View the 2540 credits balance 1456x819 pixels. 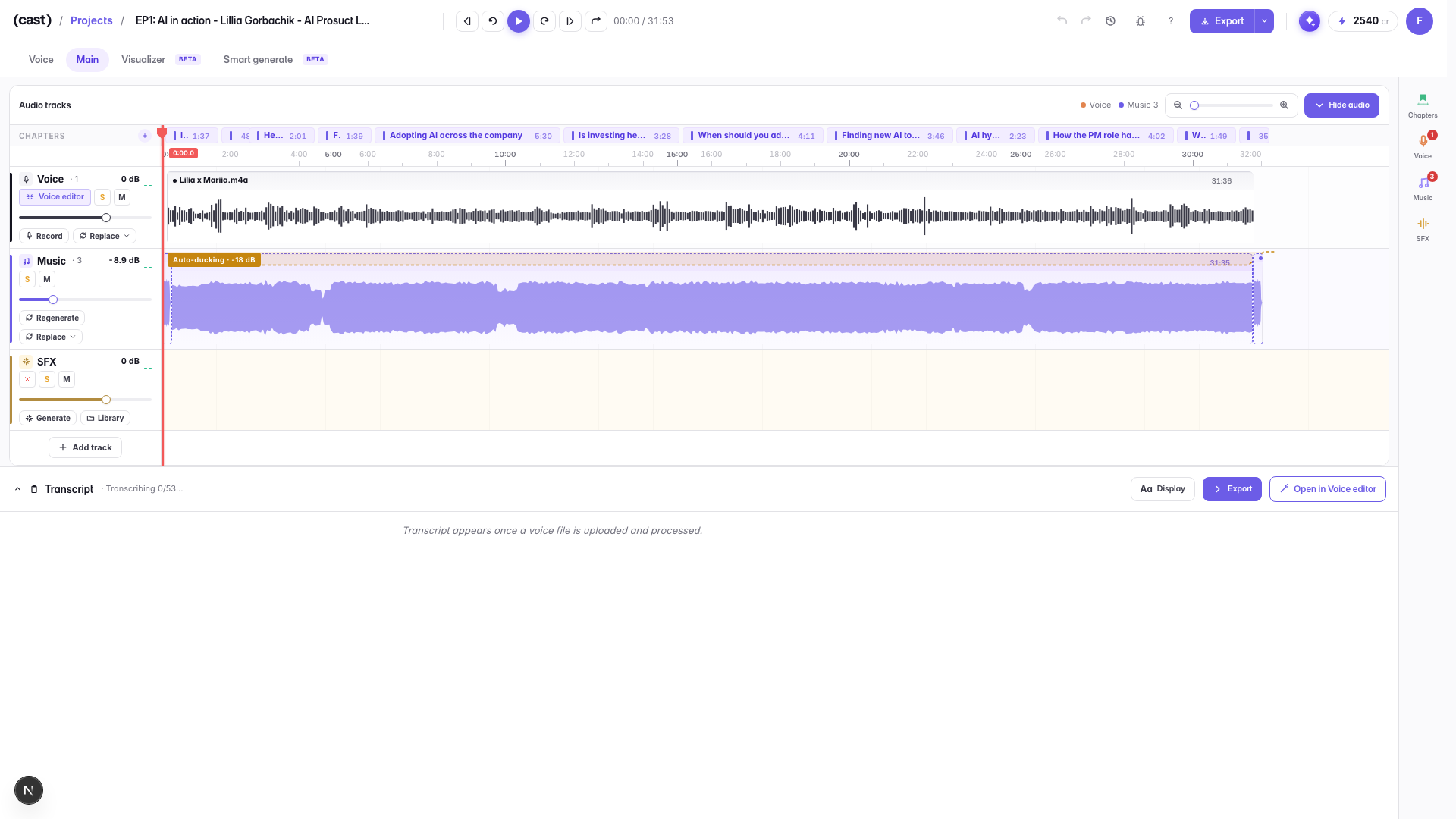coord(1363,21)
